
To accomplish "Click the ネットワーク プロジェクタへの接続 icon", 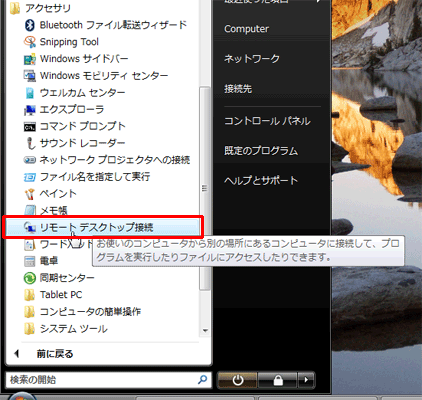I will point(30,160).
